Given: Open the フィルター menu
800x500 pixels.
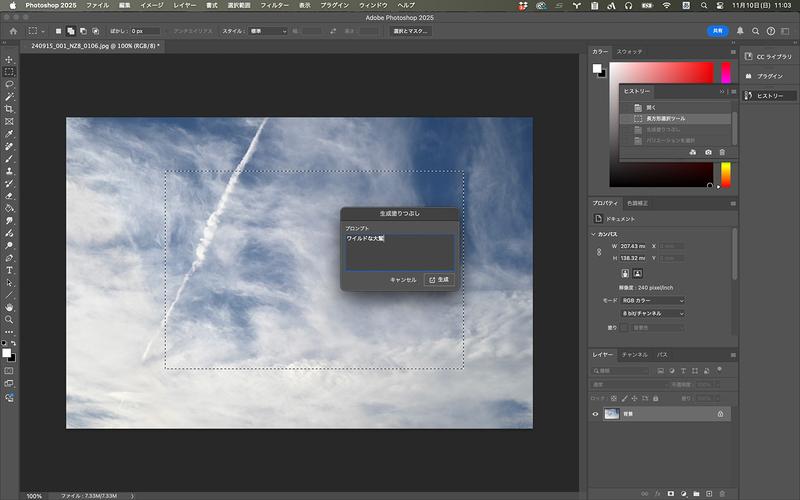Looking at the screenshot, I should 274,5.
